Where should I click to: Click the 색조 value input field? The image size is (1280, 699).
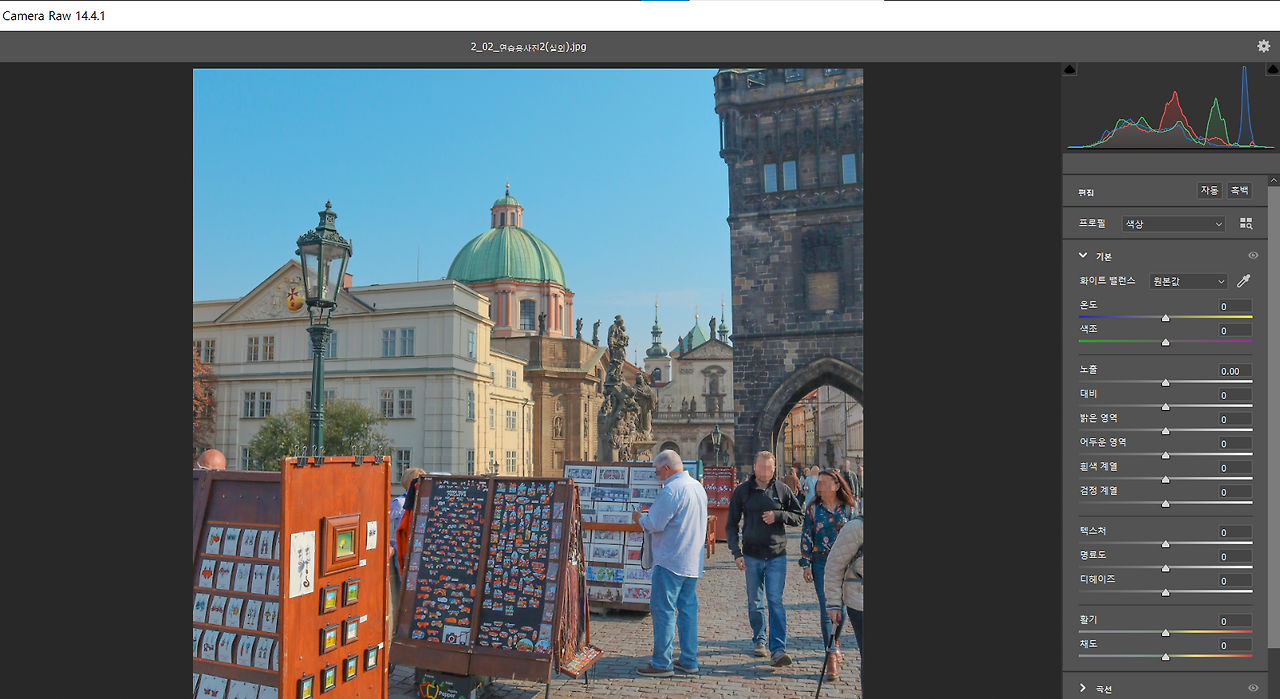(1234, 330)
